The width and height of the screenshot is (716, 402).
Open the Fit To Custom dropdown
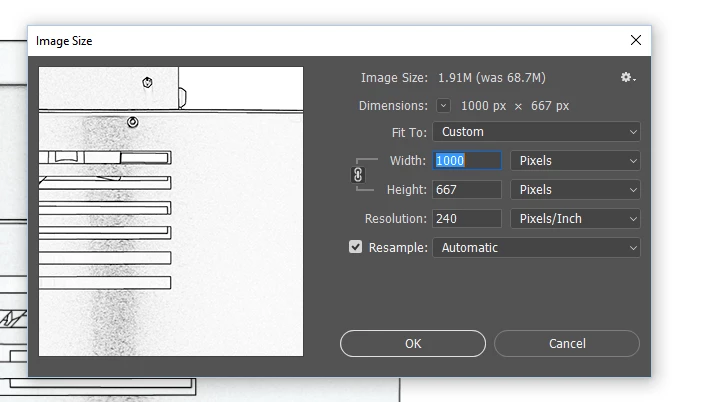coord(537,132)
